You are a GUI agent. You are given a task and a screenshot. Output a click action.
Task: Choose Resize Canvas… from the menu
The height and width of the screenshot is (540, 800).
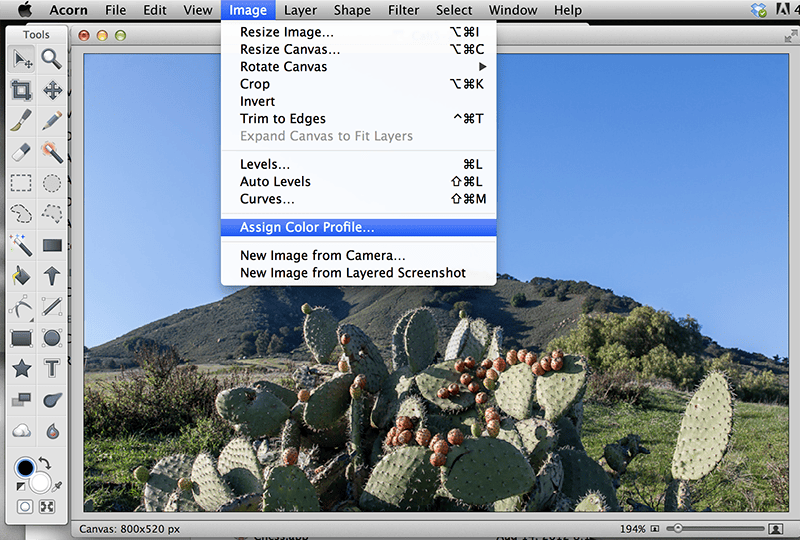tap(359, 49)
